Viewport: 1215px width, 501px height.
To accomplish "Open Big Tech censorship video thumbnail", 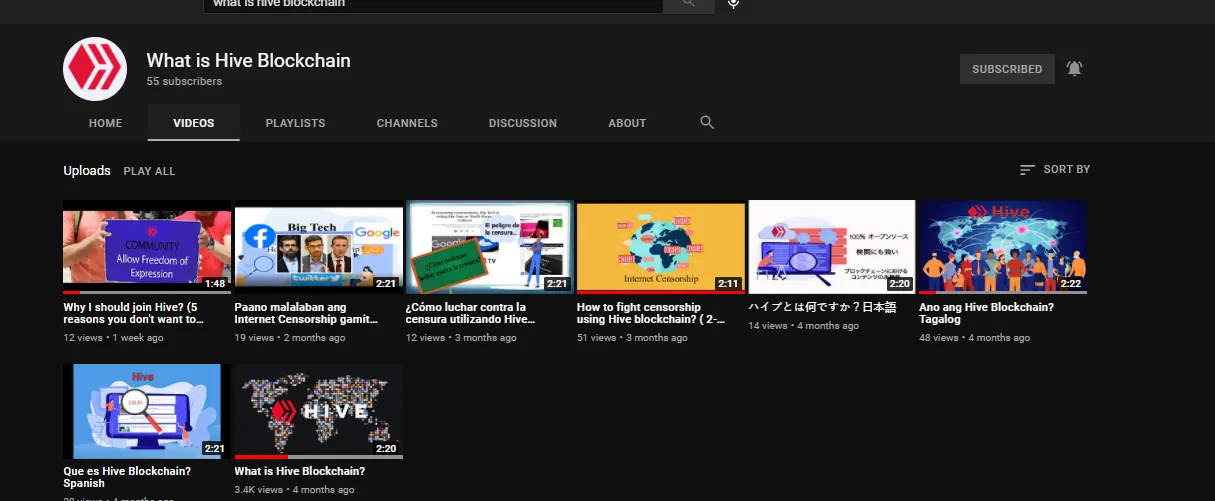I will [318, 247].
